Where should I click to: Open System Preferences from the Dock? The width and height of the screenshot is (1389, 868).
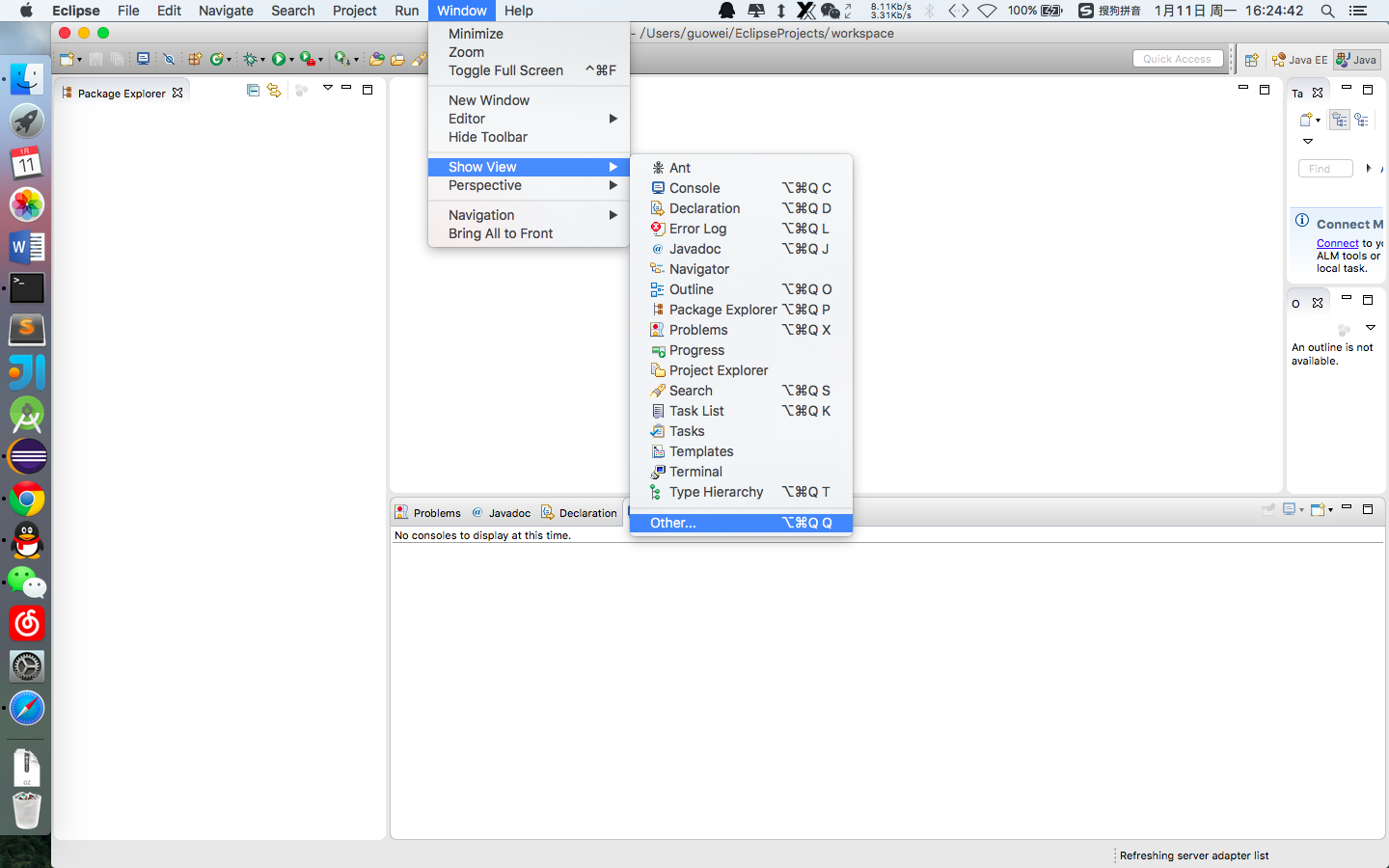[x=27, y=665]
